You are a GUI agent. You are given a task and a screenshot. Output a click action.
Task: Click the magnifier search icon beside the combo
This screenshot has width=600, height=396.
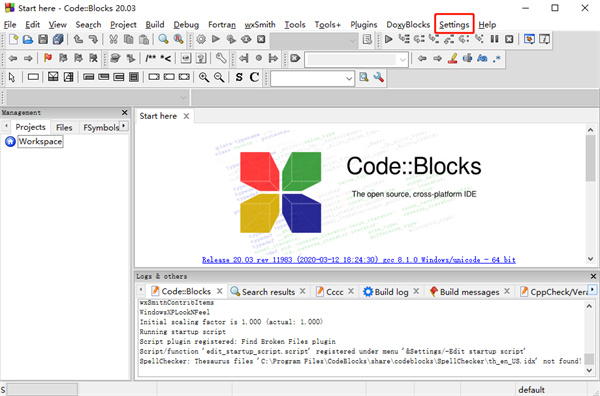[x=364, y=77]
